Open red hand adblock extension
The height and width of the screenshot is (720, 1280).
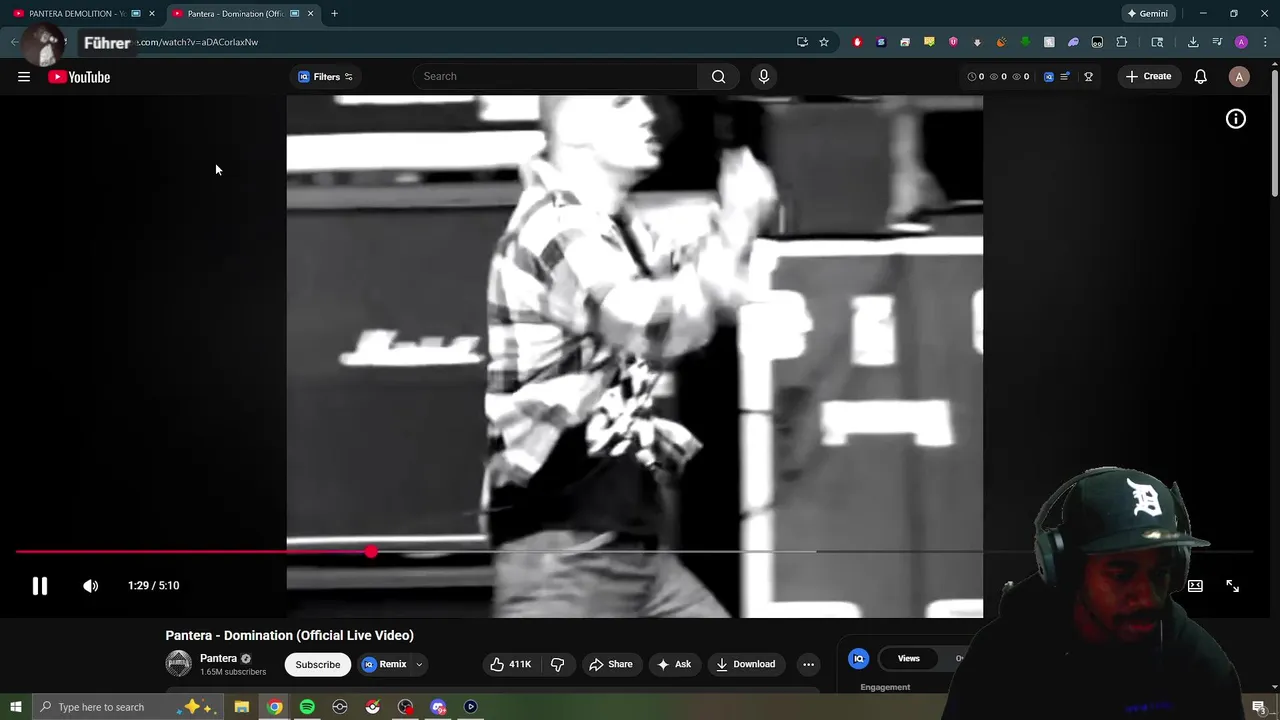pos(857,42)
